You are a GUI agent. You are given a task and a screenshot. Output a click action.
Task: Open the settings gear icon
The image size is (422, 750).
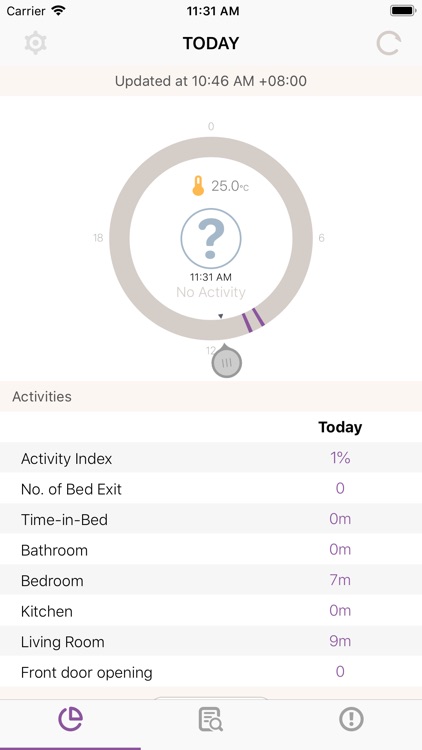pos(35,43)
